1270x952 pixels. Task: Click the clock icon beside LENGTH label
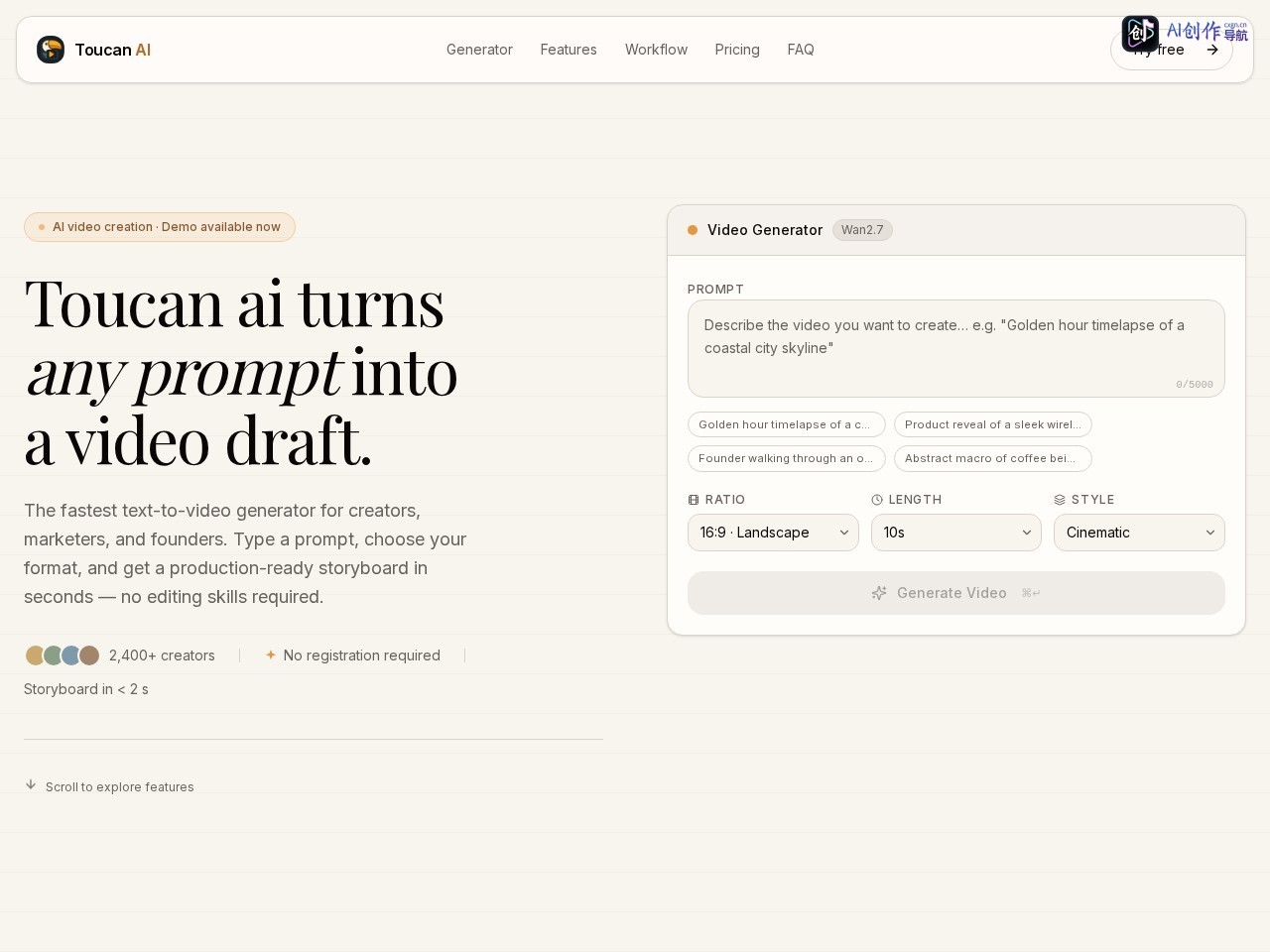[877, 500]
